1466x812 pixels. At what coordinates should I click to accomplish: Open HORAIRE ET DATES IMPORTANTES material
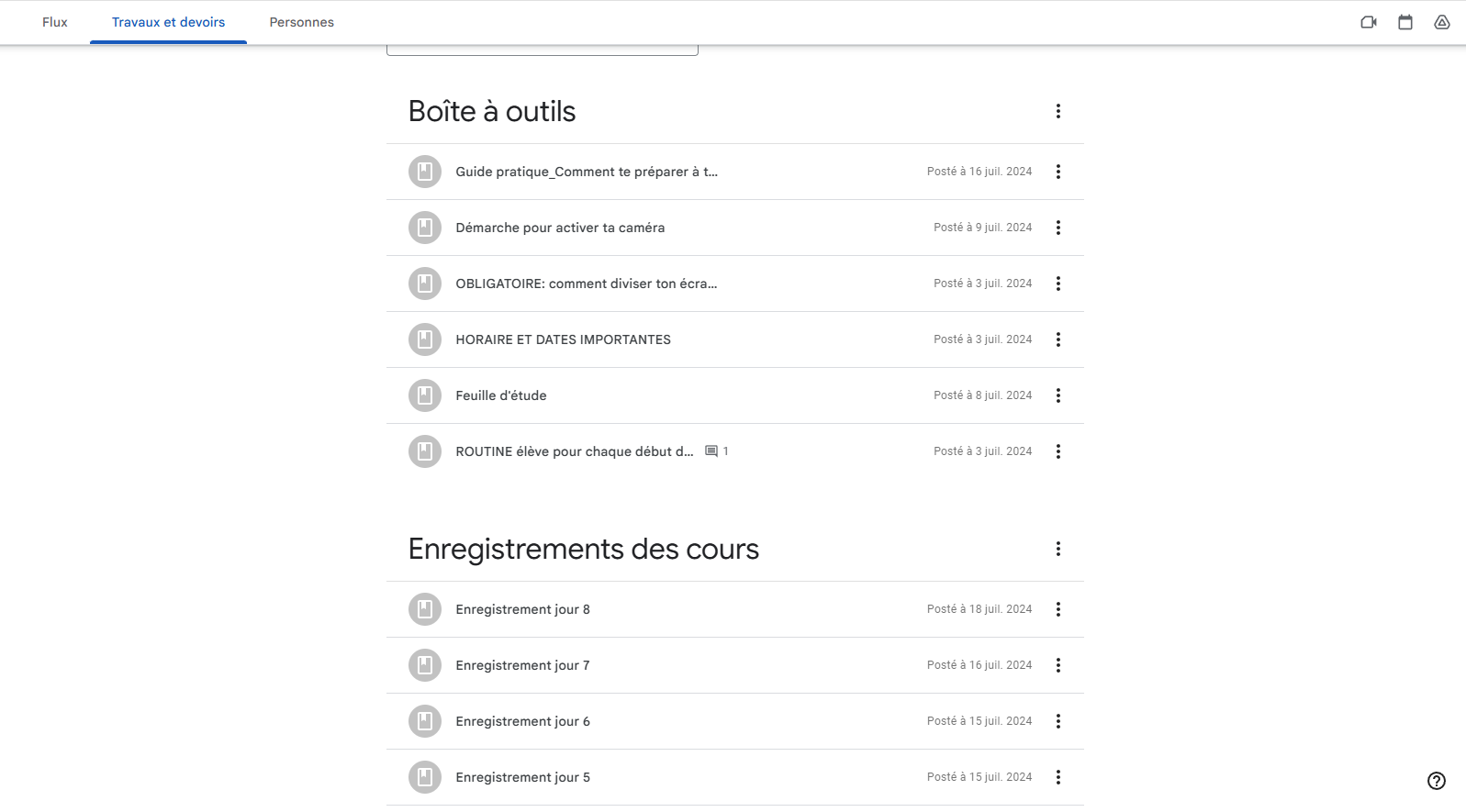pos(563,339)
